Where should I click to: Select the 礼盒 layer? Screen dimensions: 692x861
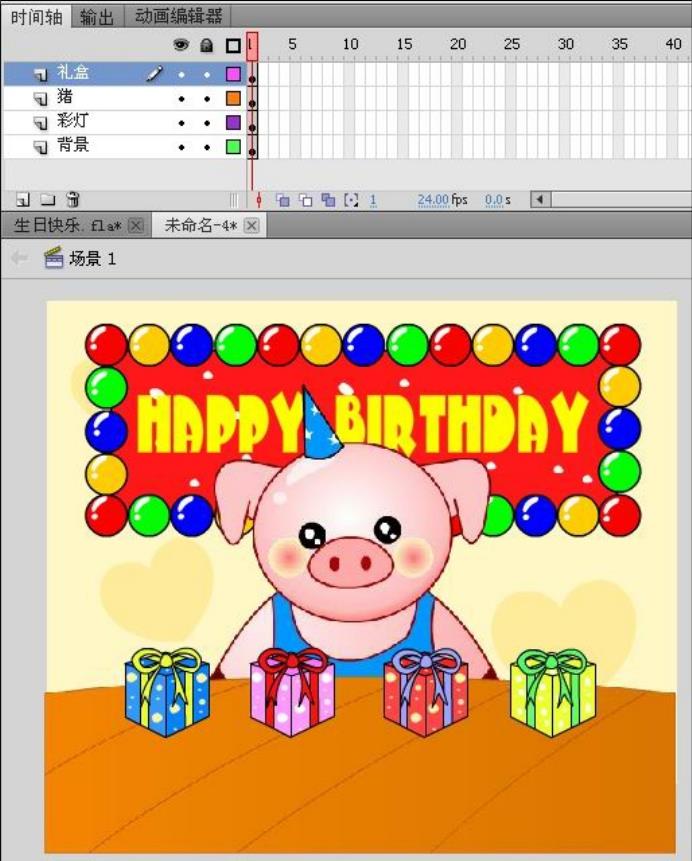click(125, 74)
